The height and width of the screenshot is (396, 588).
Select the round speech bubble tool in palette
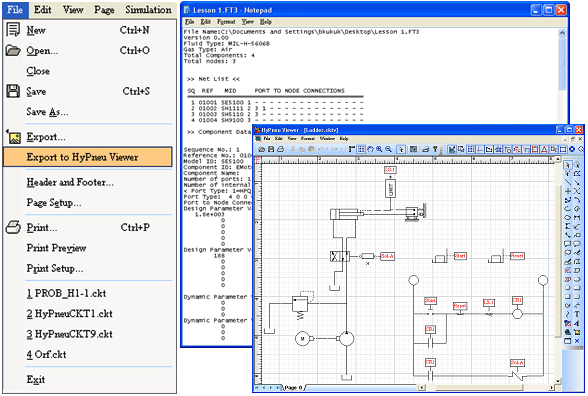(577, 243)
